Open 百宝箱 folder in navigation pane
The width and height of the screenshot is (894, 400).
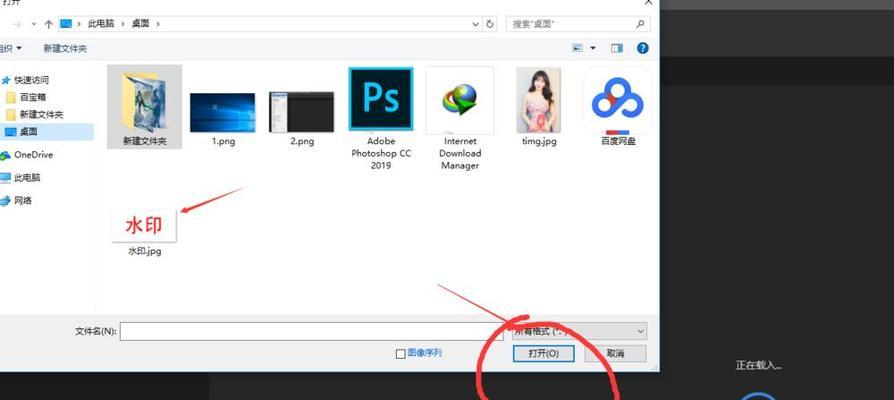(32, 97)
